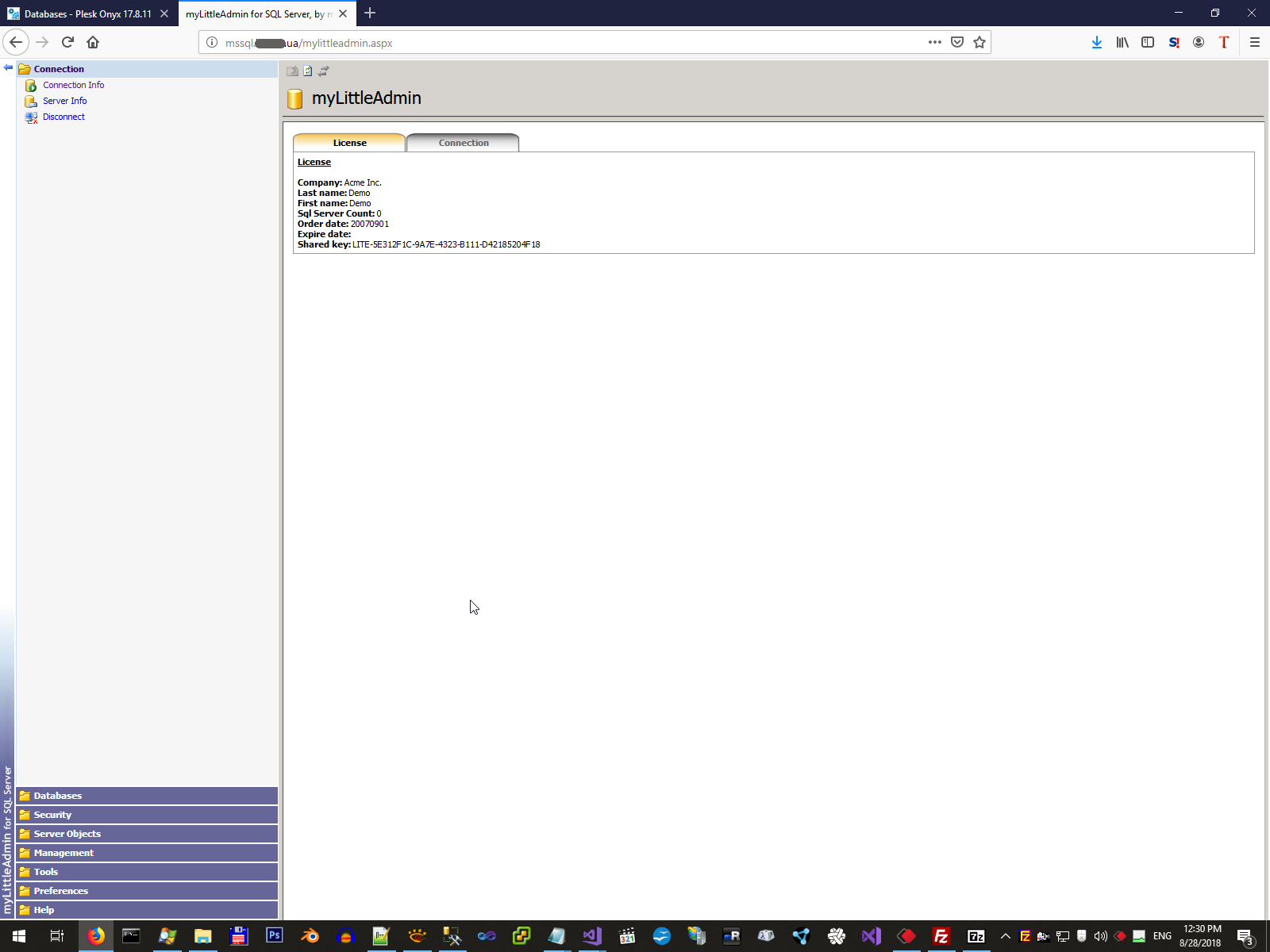Go back to the previous page
Screen dimensions: 1270x952
16,42
